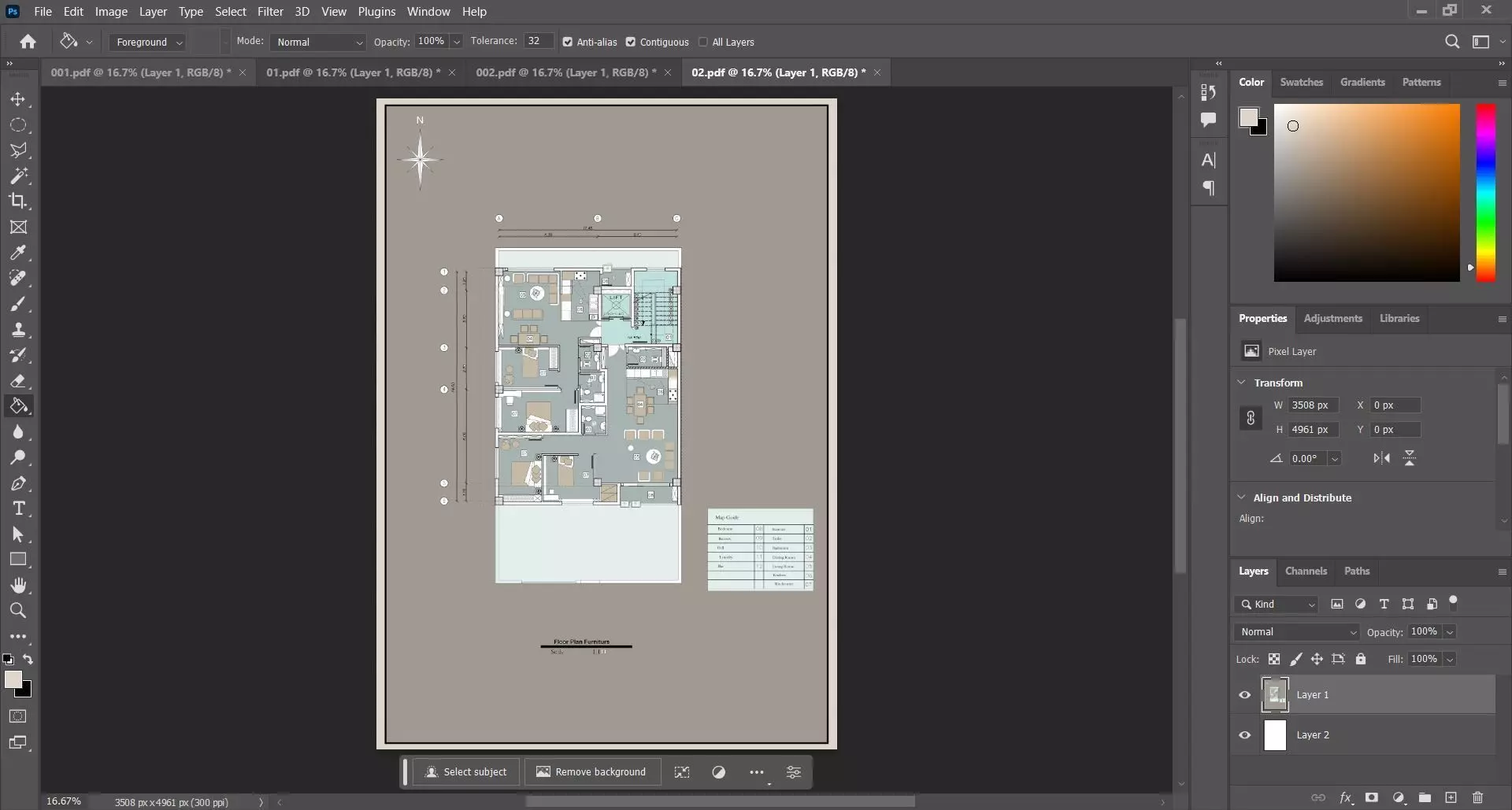Switch to the Swatches tab
Image resolution: width=1512 pixels, height=810 pixels.
[x=1301, y=82]
